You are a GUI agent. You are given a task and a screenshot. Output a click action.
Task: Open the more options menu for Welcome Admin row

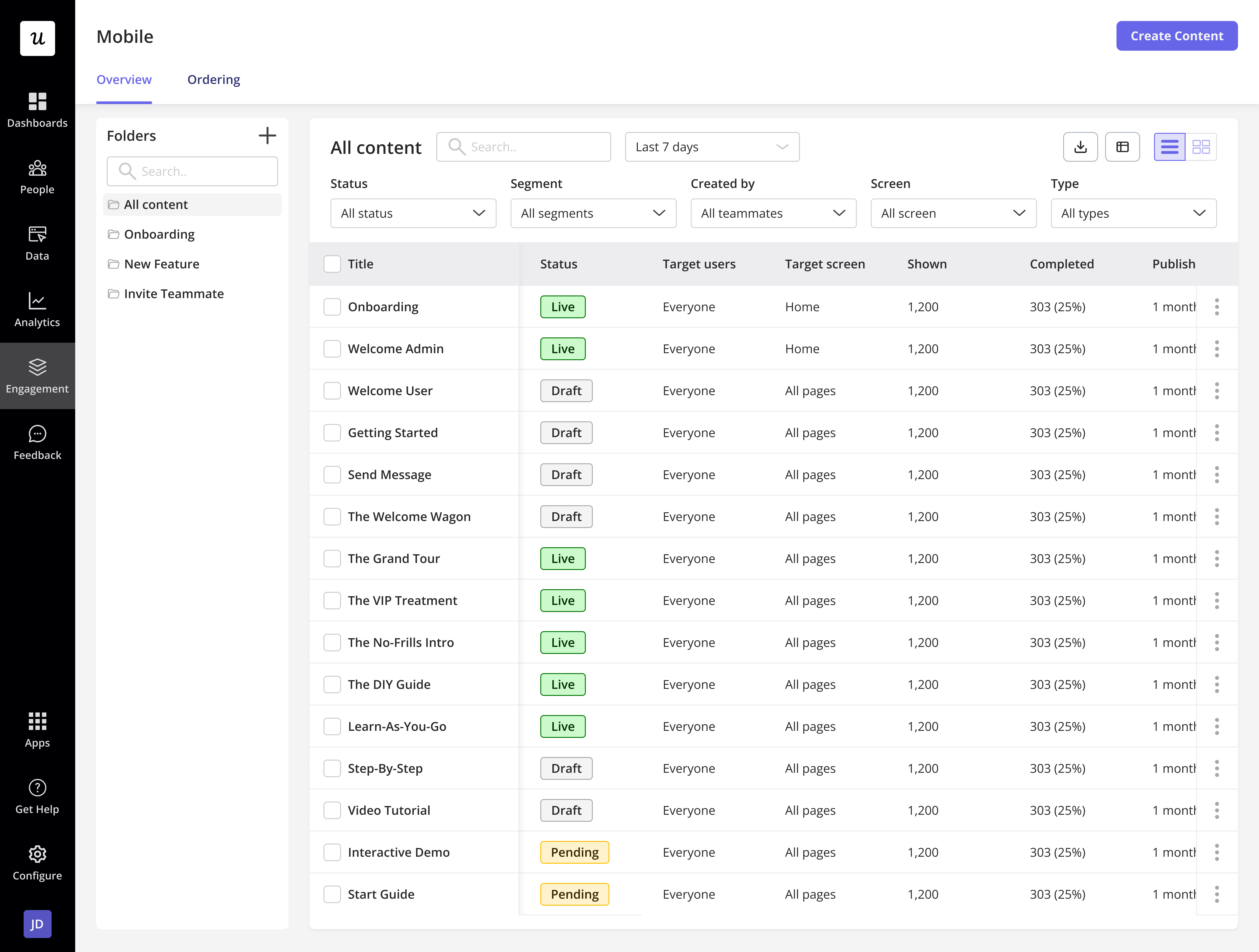tap(1217, 349)
